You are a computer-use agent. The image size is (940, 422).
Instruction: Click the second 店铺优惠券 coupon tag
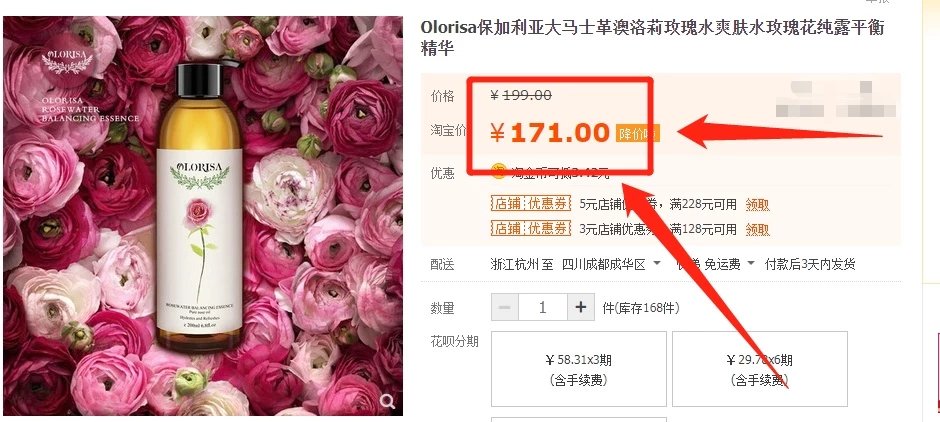click(x=530, y=228)
